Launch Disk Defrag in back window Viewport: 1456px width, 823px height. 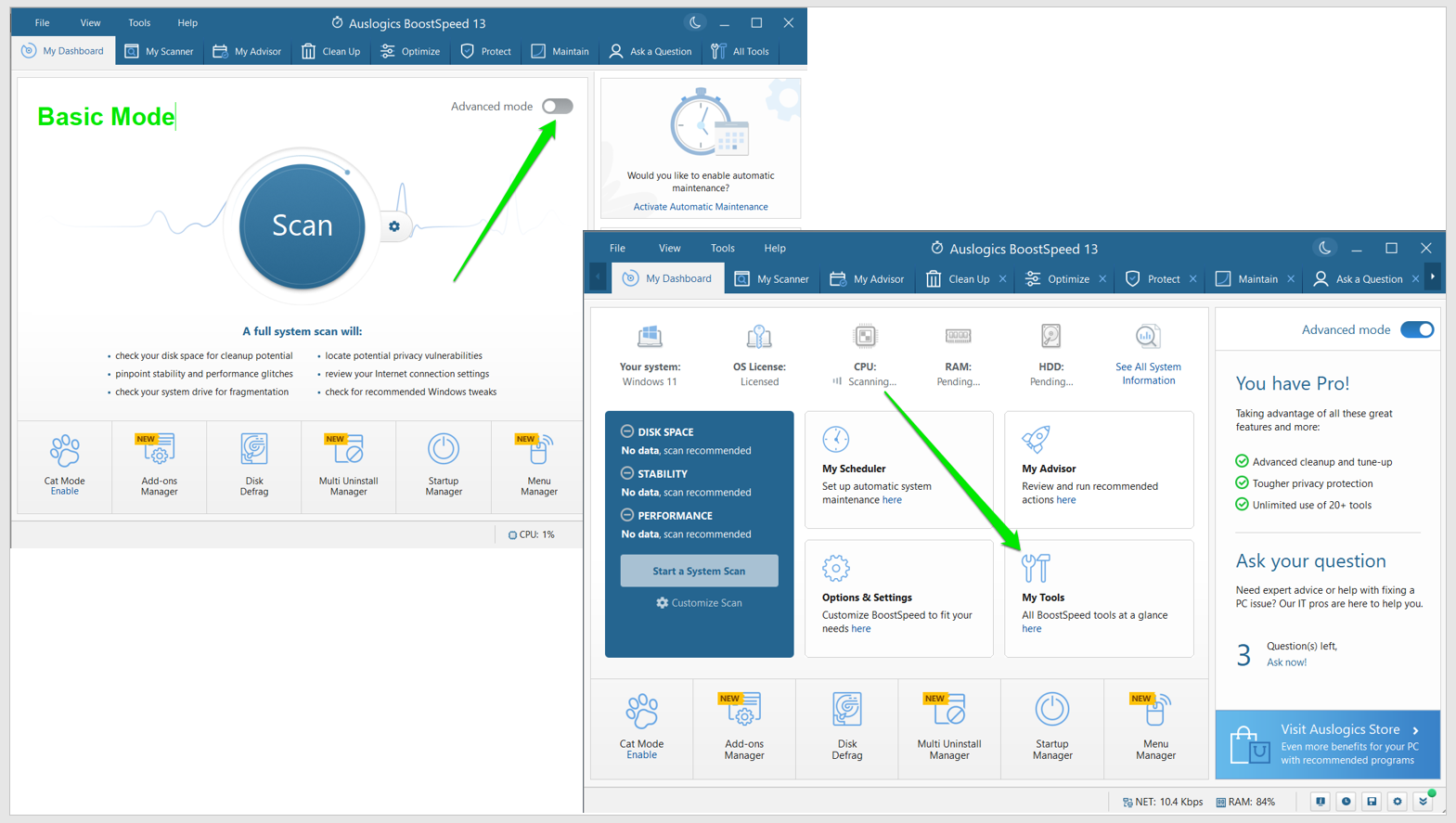(x=253, y=466)
